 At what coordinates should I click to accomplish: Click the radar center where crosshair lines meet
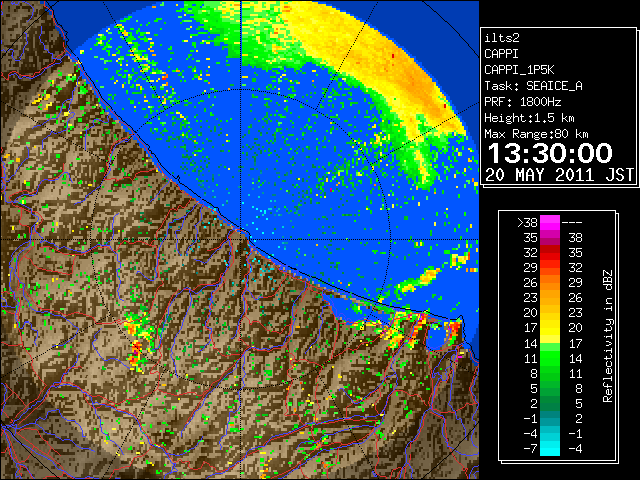click(x=241, y=240)
